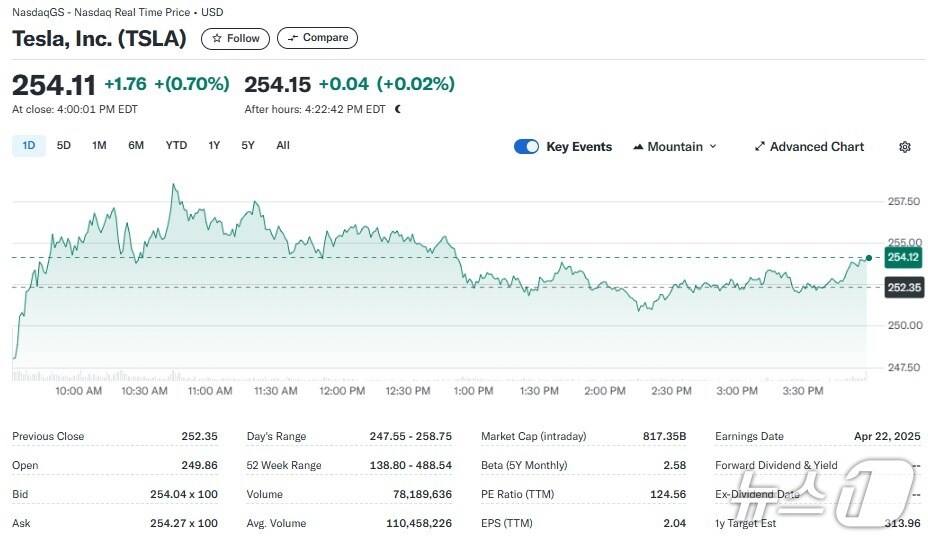928x541 pixels.
Task: Choose the 1Y time range
Action: [214, 146]
